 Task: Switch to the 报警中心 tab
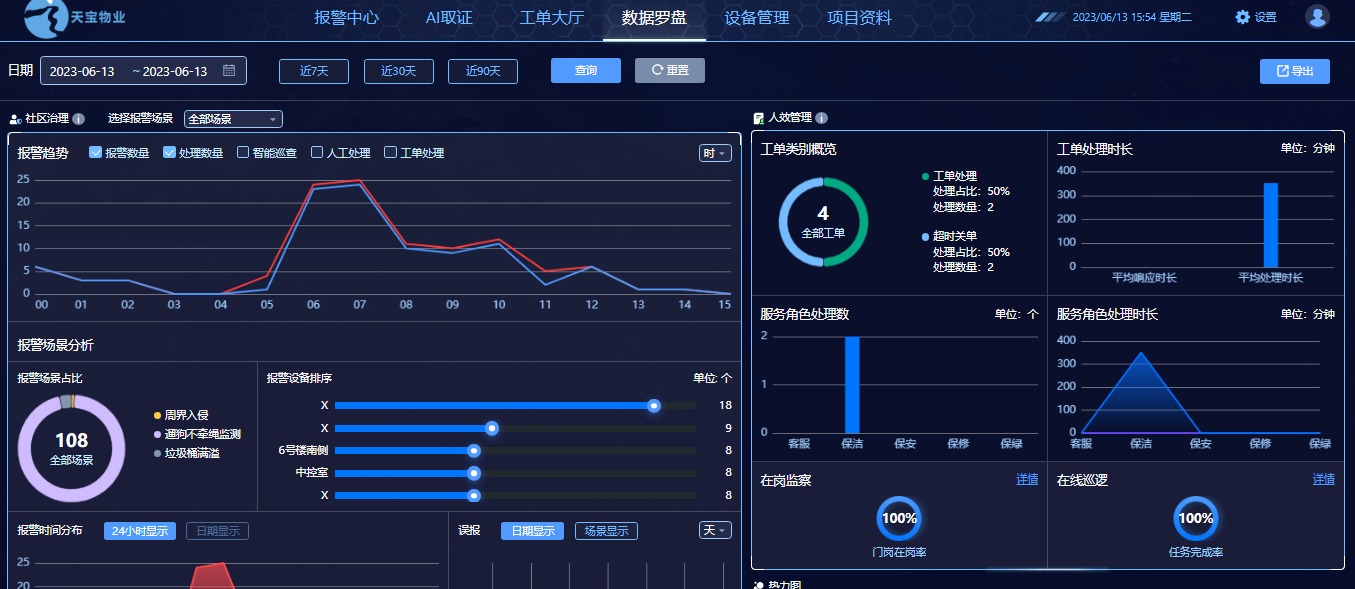click(x=346, y=18)
